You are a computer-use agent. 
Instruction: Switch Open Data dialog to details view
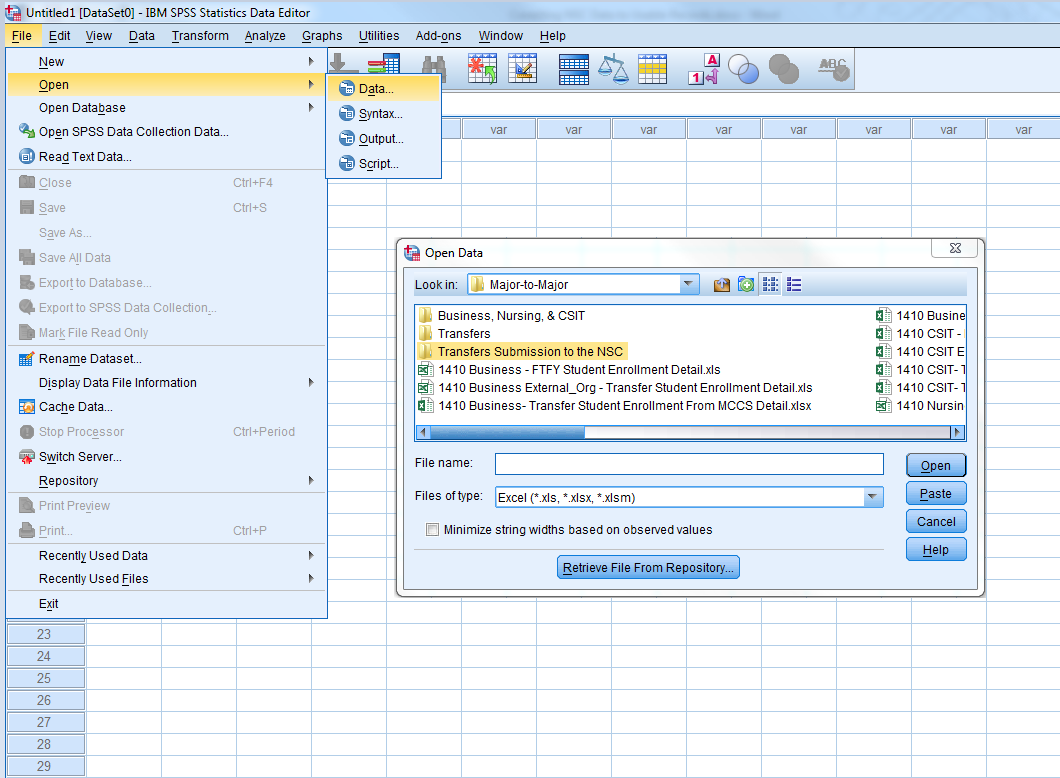(x=794, y=285)
